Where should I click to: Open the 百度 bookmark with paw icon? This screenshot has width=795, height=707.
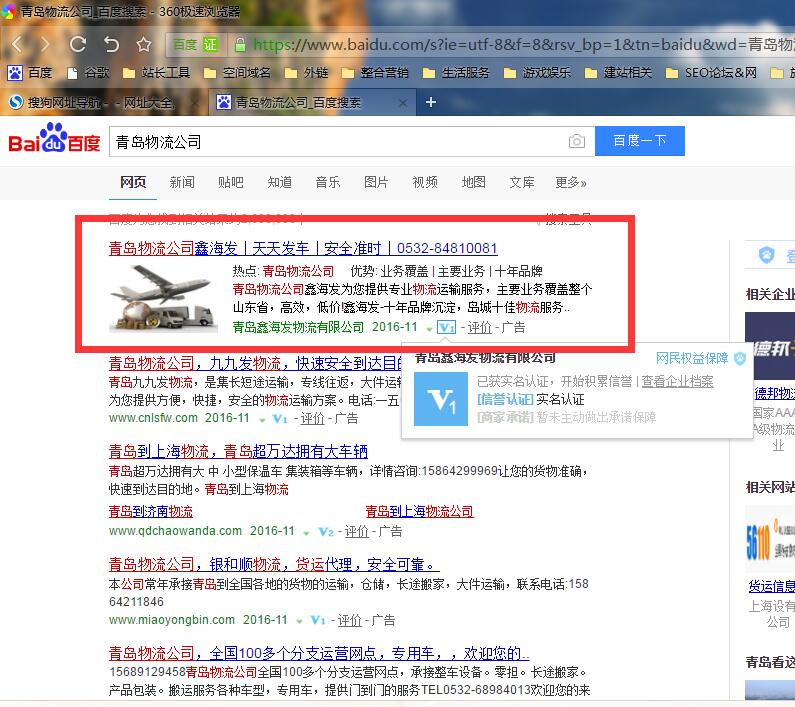point(30,73)
